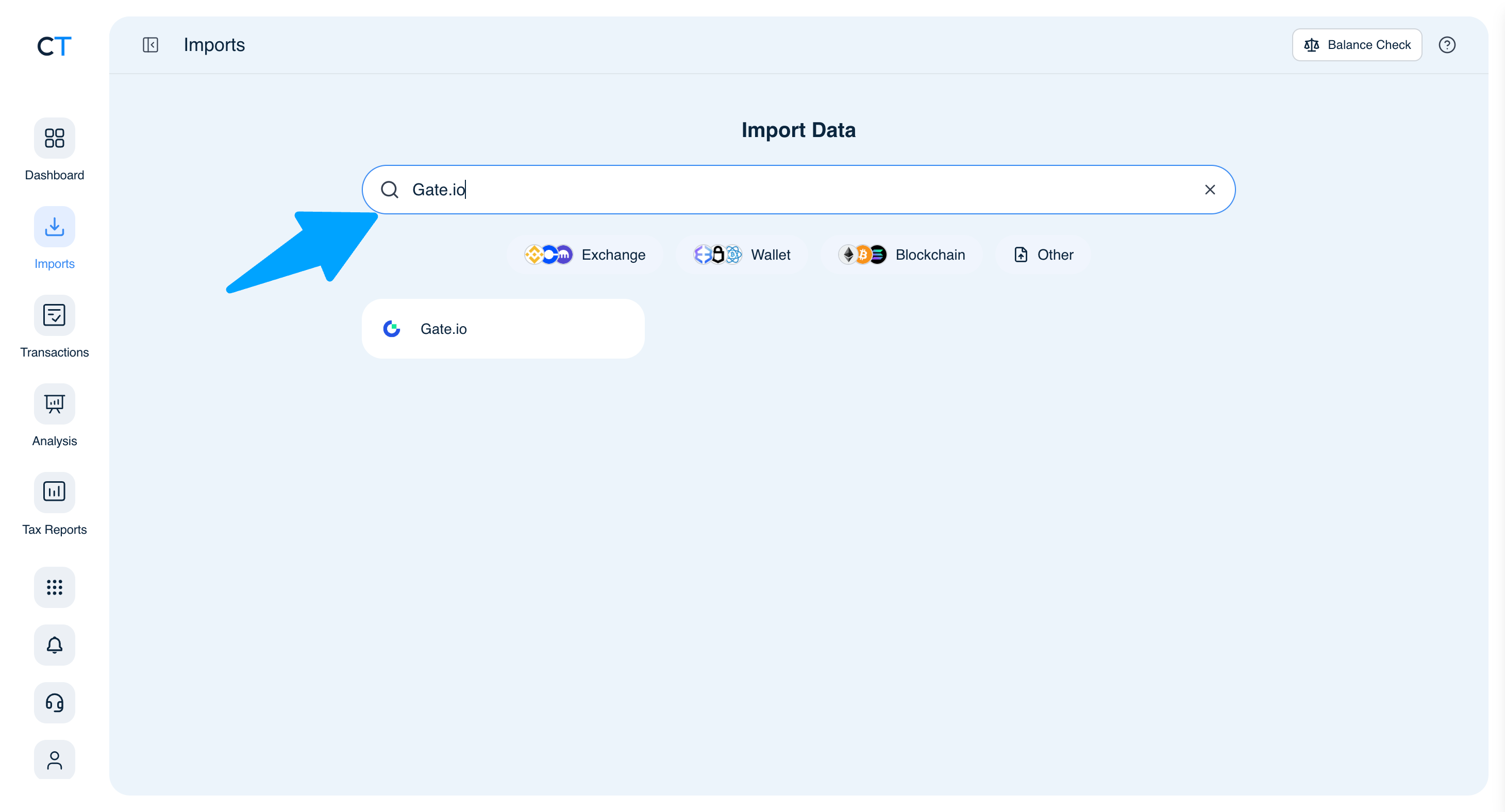Open the Imports download icon
Viewport: 1505px width, 812px height.
tap(54, 227)
